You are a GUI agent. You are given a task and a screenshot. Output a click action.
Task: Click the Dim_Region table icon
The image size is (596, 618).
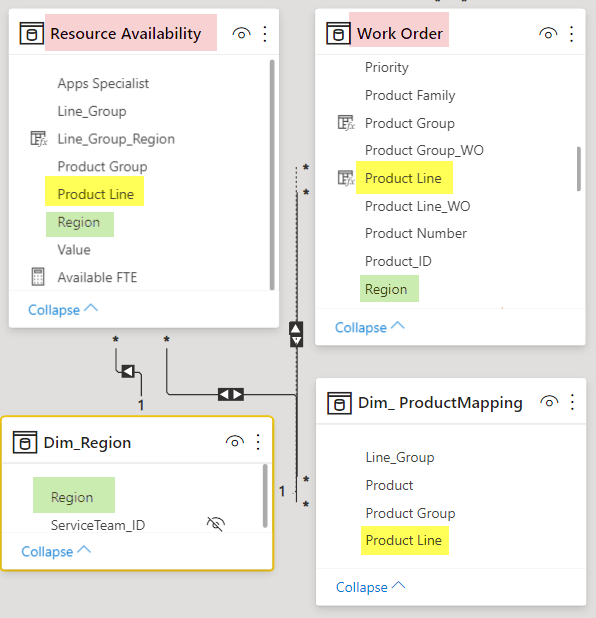[25, 442]
